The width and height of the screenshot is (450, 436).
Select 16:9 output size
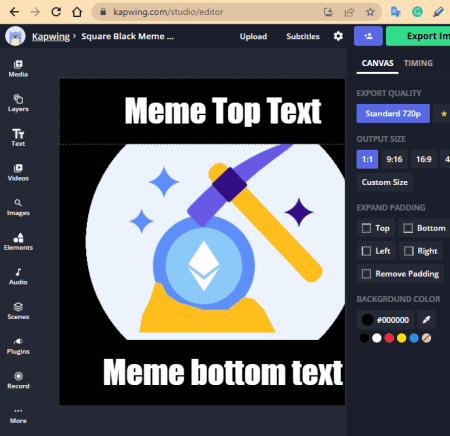[x=424, y=159]
